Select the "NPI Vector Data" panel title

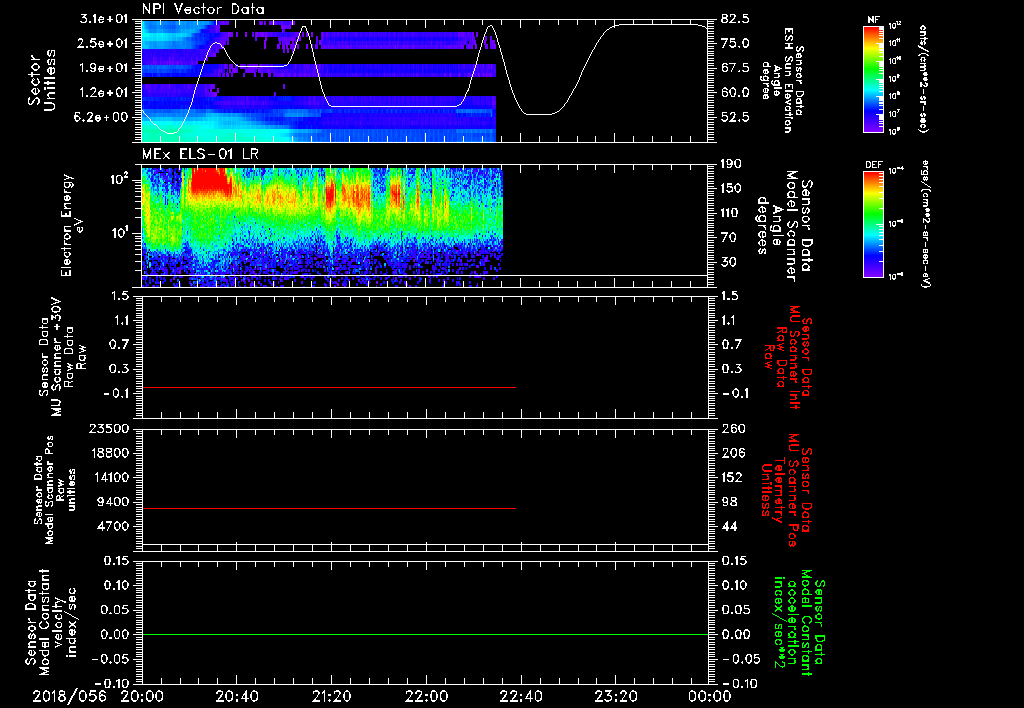(x=203, y=9)
